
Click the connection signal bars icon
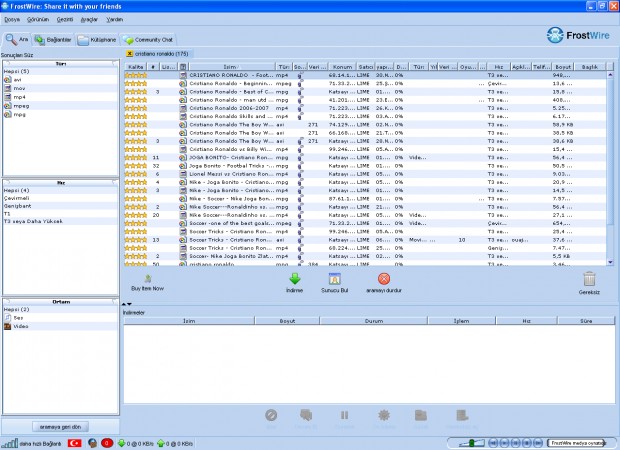click(x=9, y=443)
